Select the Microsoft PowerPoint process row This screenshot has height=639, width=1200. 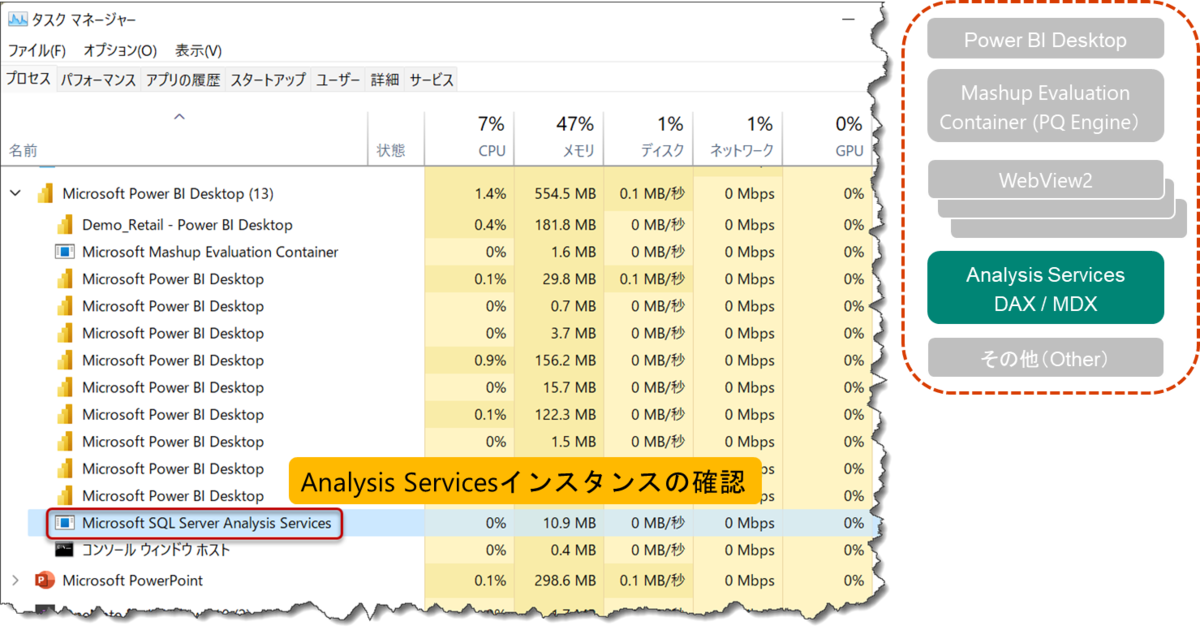[435, 580]
